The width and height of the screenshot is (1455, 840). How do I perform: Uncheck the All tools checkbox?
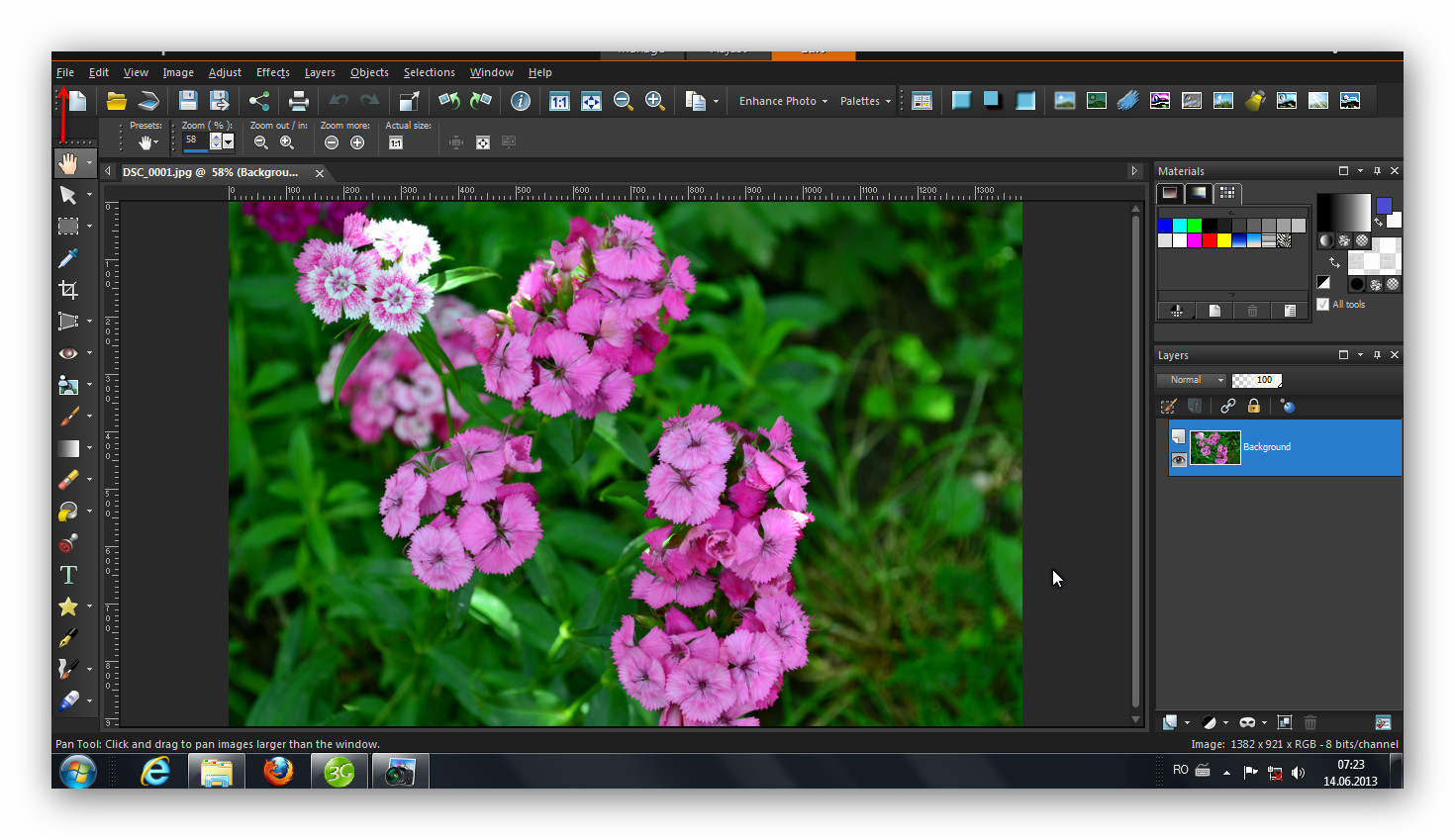1323,305
